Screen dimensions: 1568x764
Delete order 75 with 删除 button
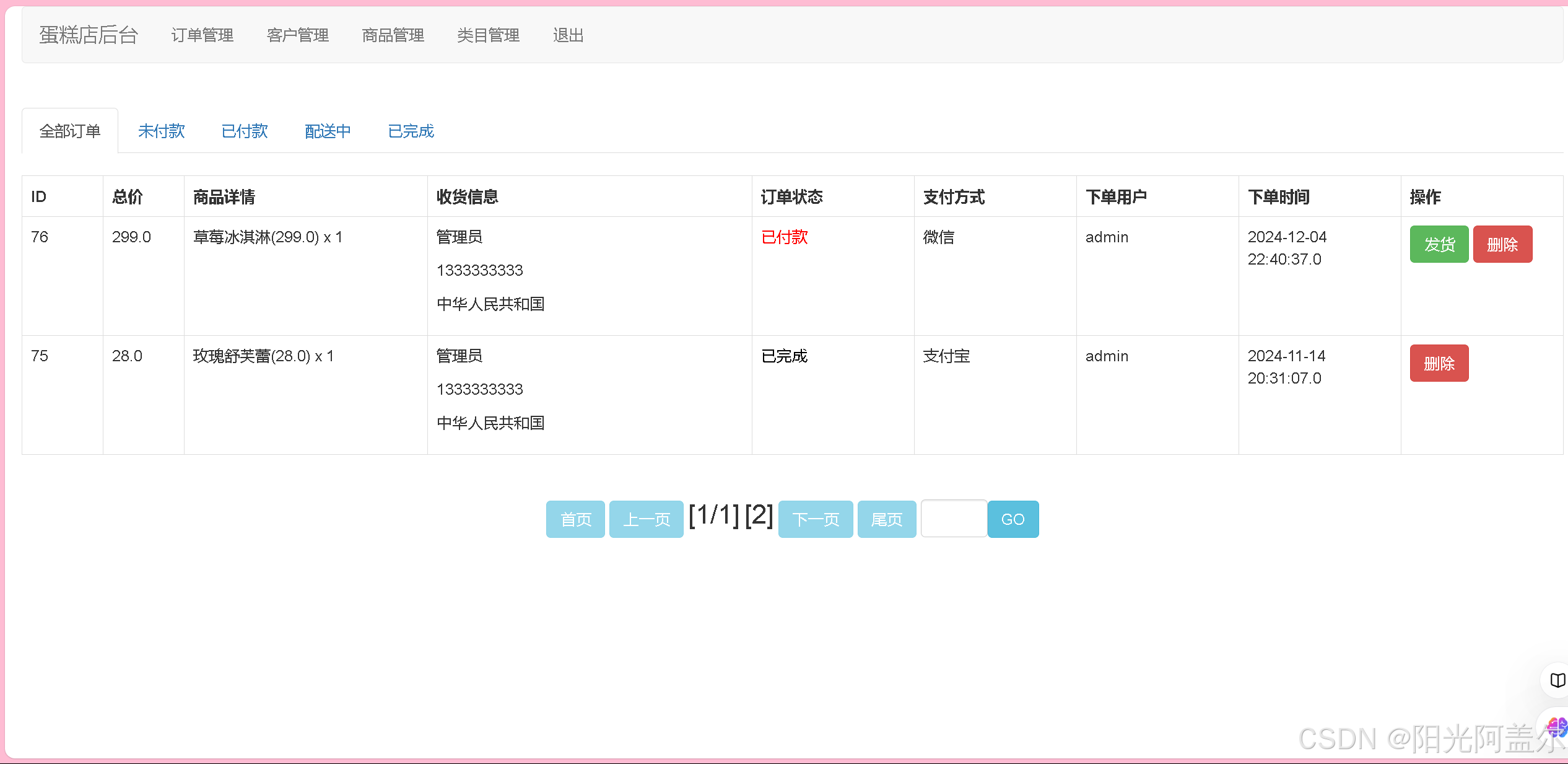[1439, 363]
